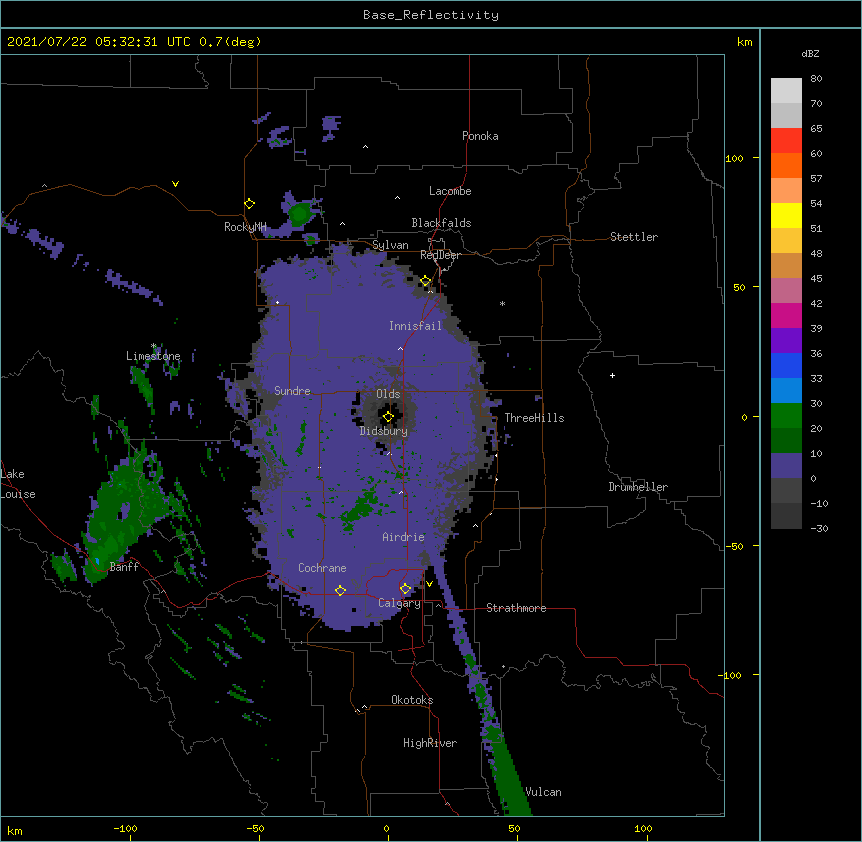Image resolution: width=862 pixels, height=842 pixels.
Task: Click the -100 tick label on the horizontal axis
Action: [x=125, y=828]
